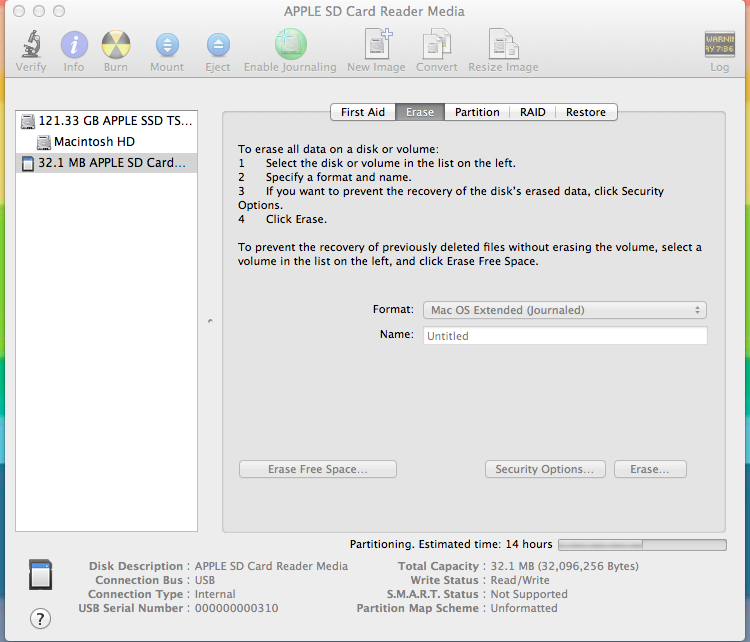Click USB serial number '000000000310'

pyautogui.click(x=236, y=608)
